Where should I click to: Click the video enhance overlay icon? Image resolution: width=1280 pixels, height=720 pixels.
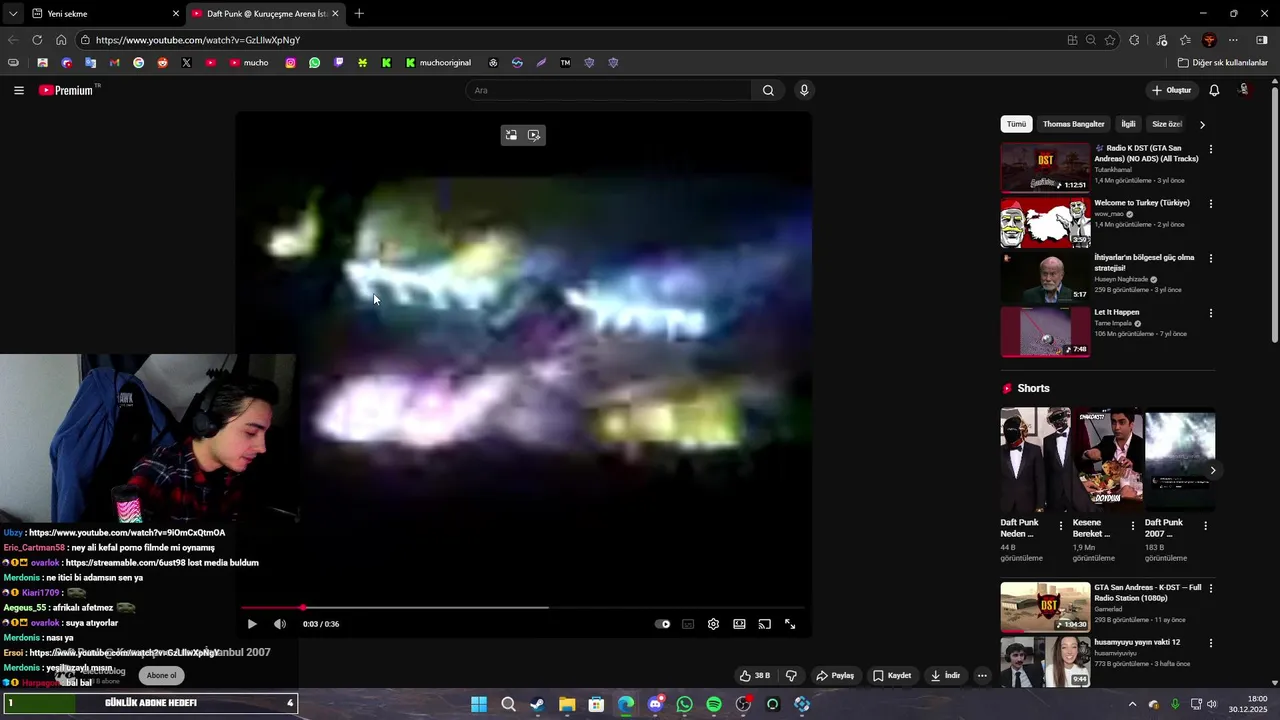click(534, 135)
